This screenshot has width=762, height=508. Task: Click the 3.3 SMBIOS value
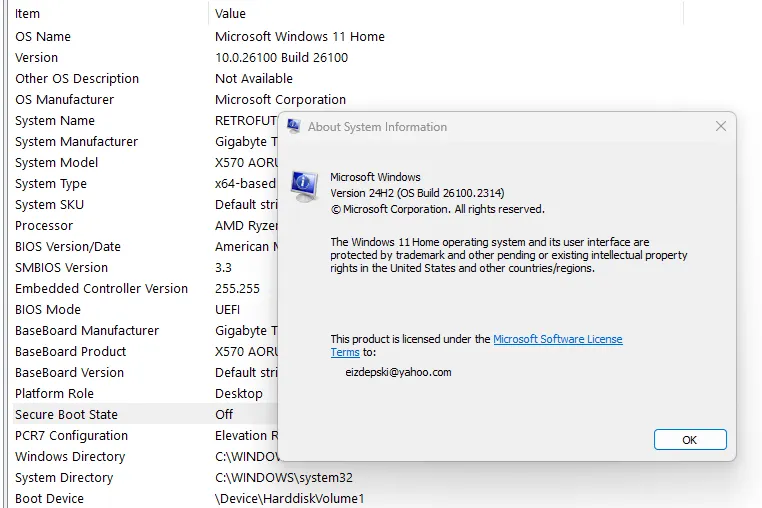(224, 267)
